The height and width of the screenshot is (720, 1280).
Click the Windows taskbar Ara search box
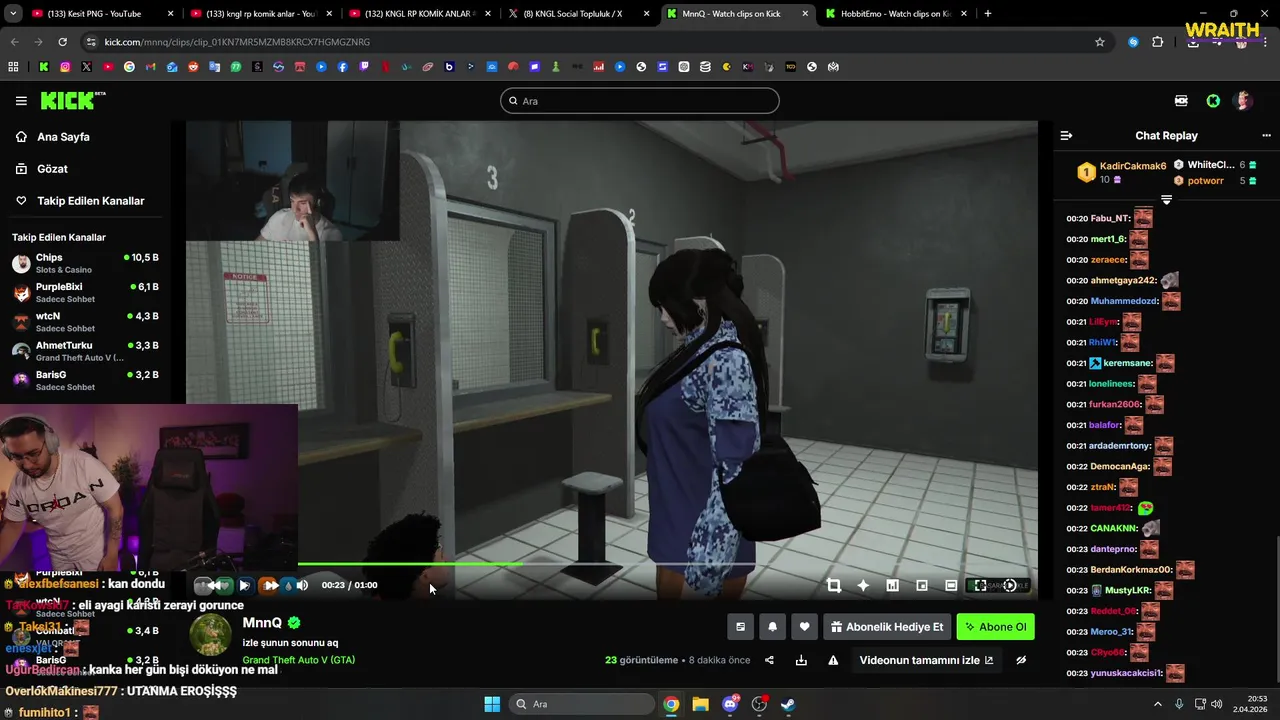580,704
